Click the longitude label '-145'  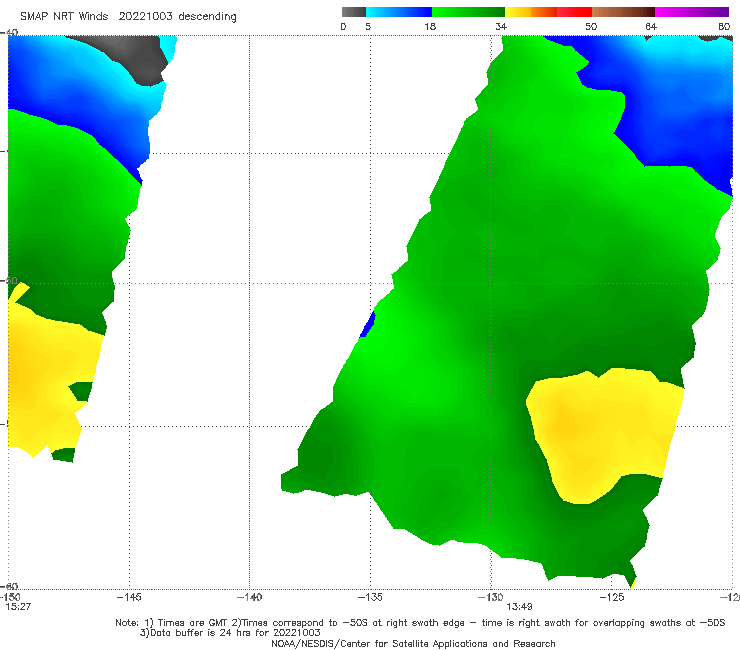(x=129, y=597)
